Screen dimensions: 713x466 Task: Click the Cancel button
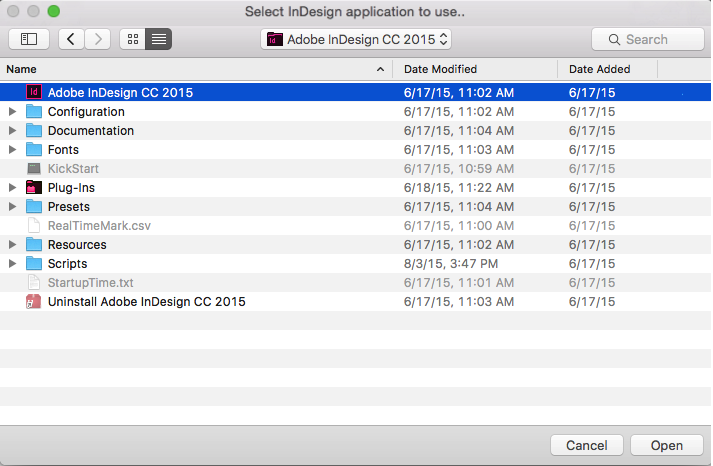click(x=587, y=445)
